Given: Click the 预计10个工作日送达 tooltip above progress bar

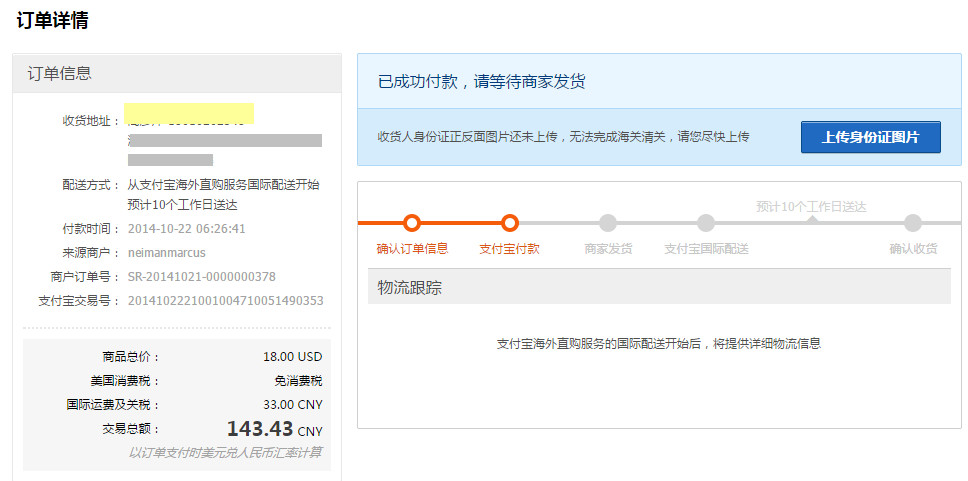Looking at the screenshot, I should click(x=811, y=207).
